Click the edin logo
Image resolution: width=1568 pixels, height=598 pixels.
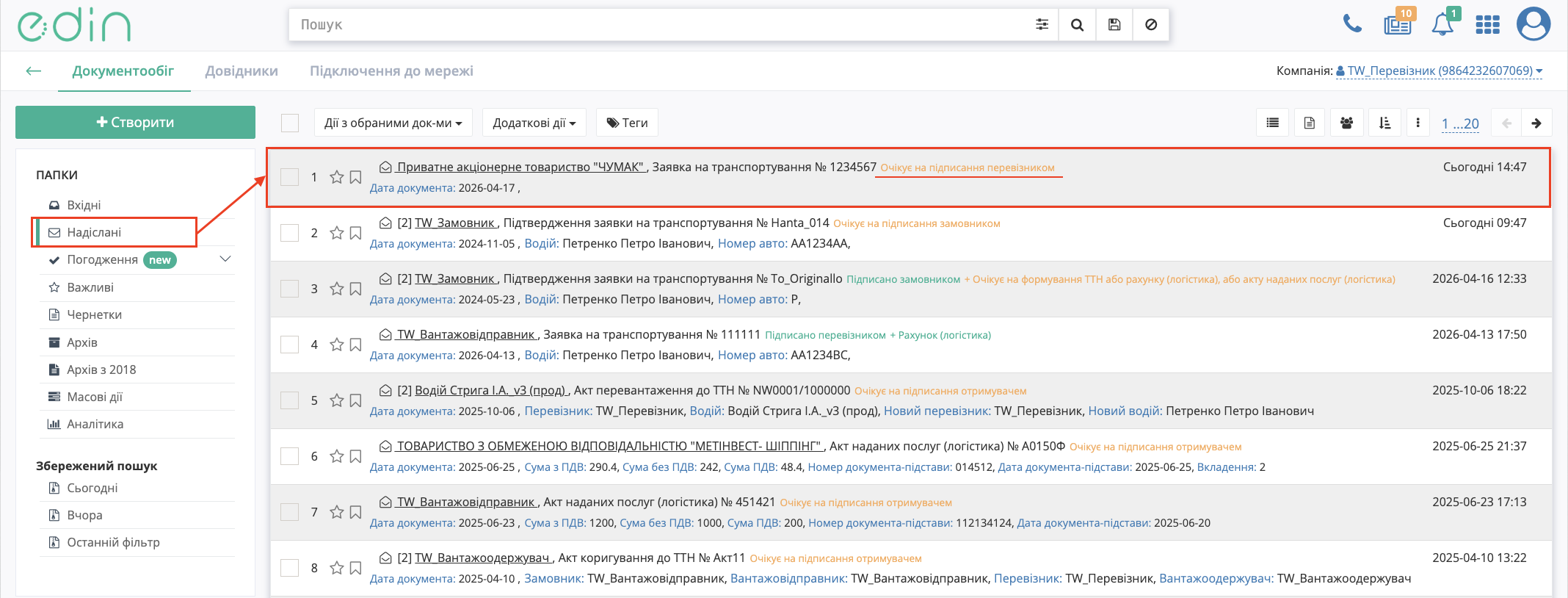point(74,25)
